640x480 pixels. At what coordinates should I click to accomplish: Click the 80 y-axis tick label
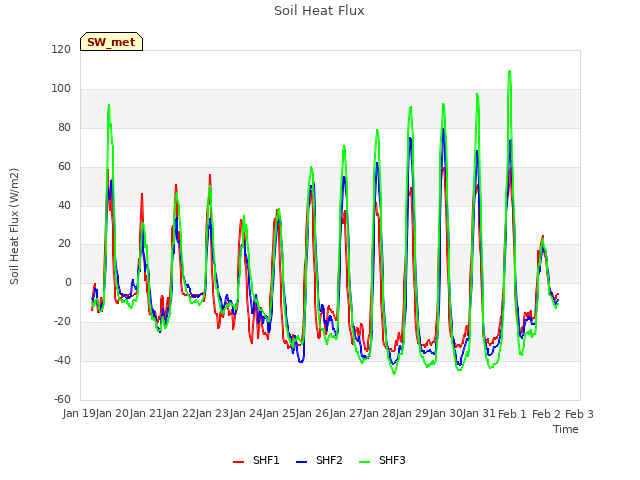click(x=64, y=127)
